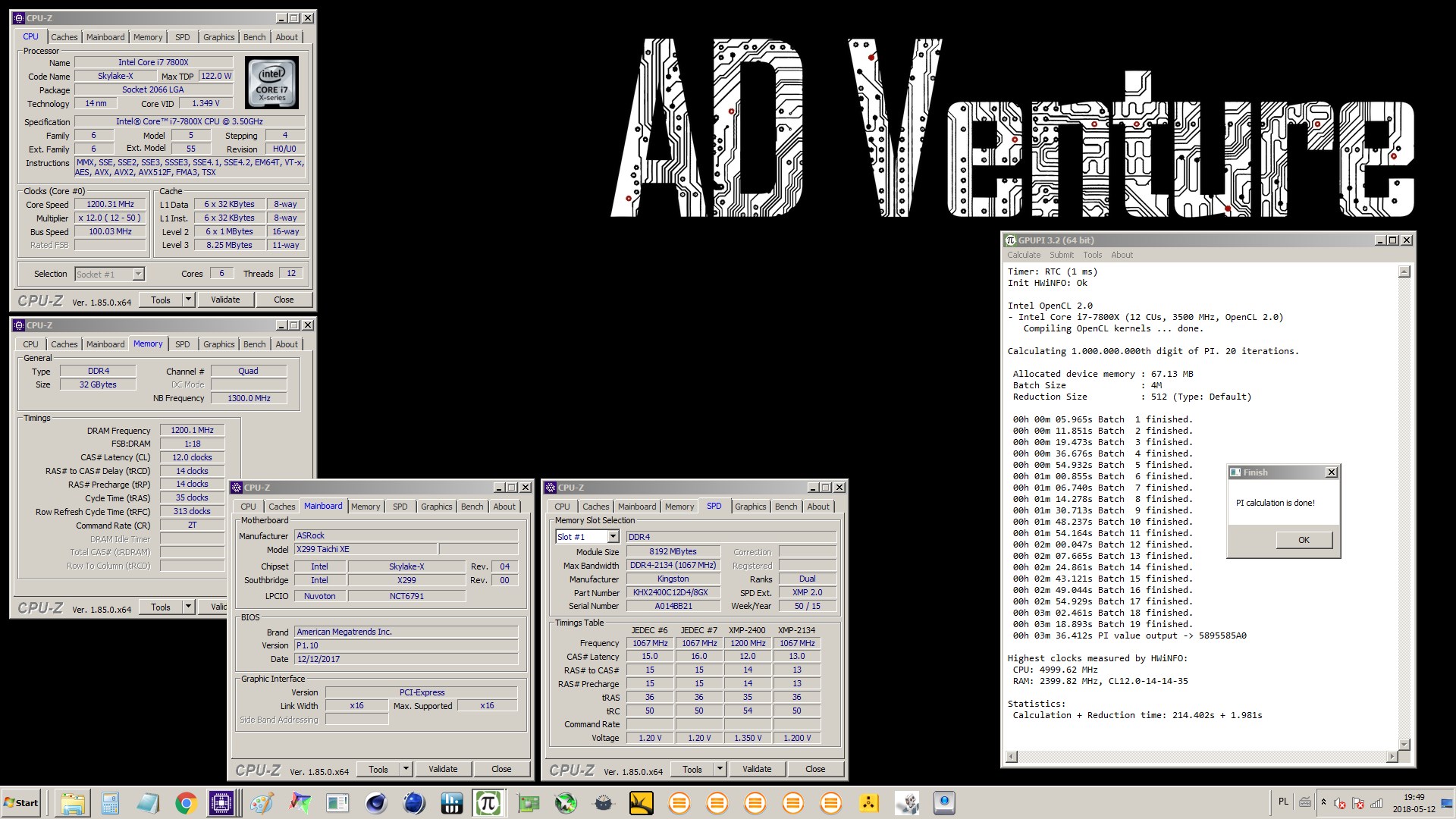Click the GPUPI pi symbol taskbar icon
Image resolution: width=1456 pixels, height=819 pixels.
coord(488,803)
